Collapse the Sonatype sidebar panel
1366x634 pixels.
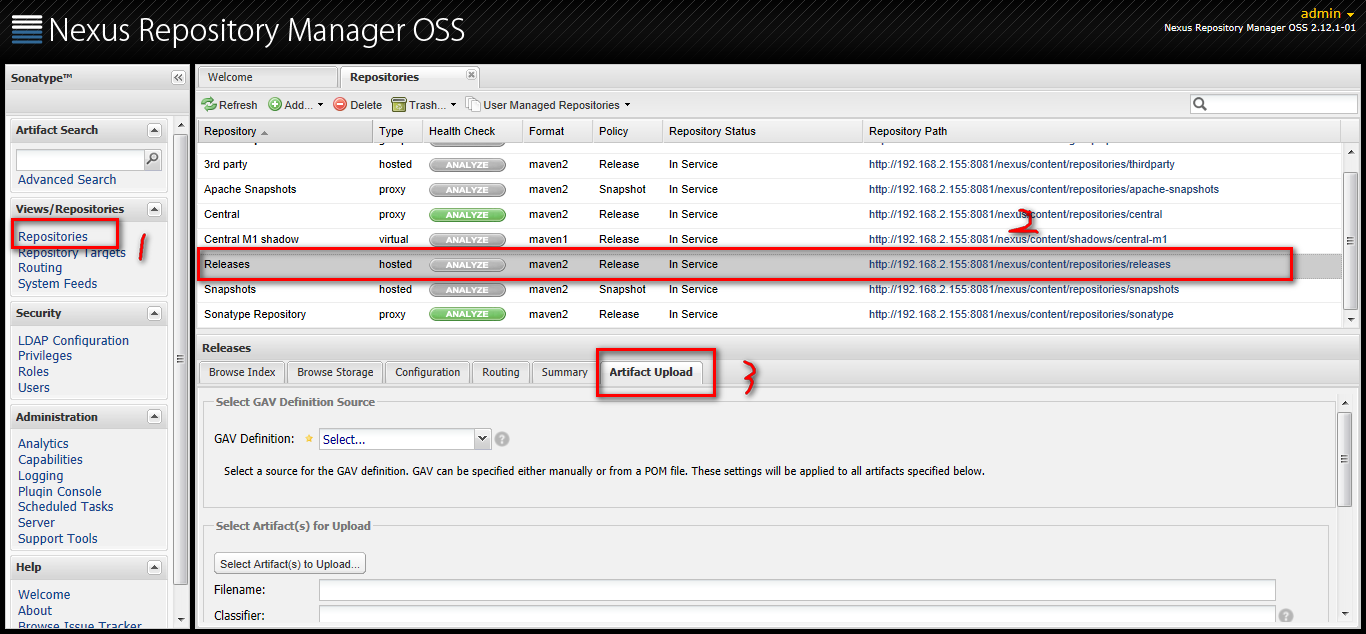(178, 78)
